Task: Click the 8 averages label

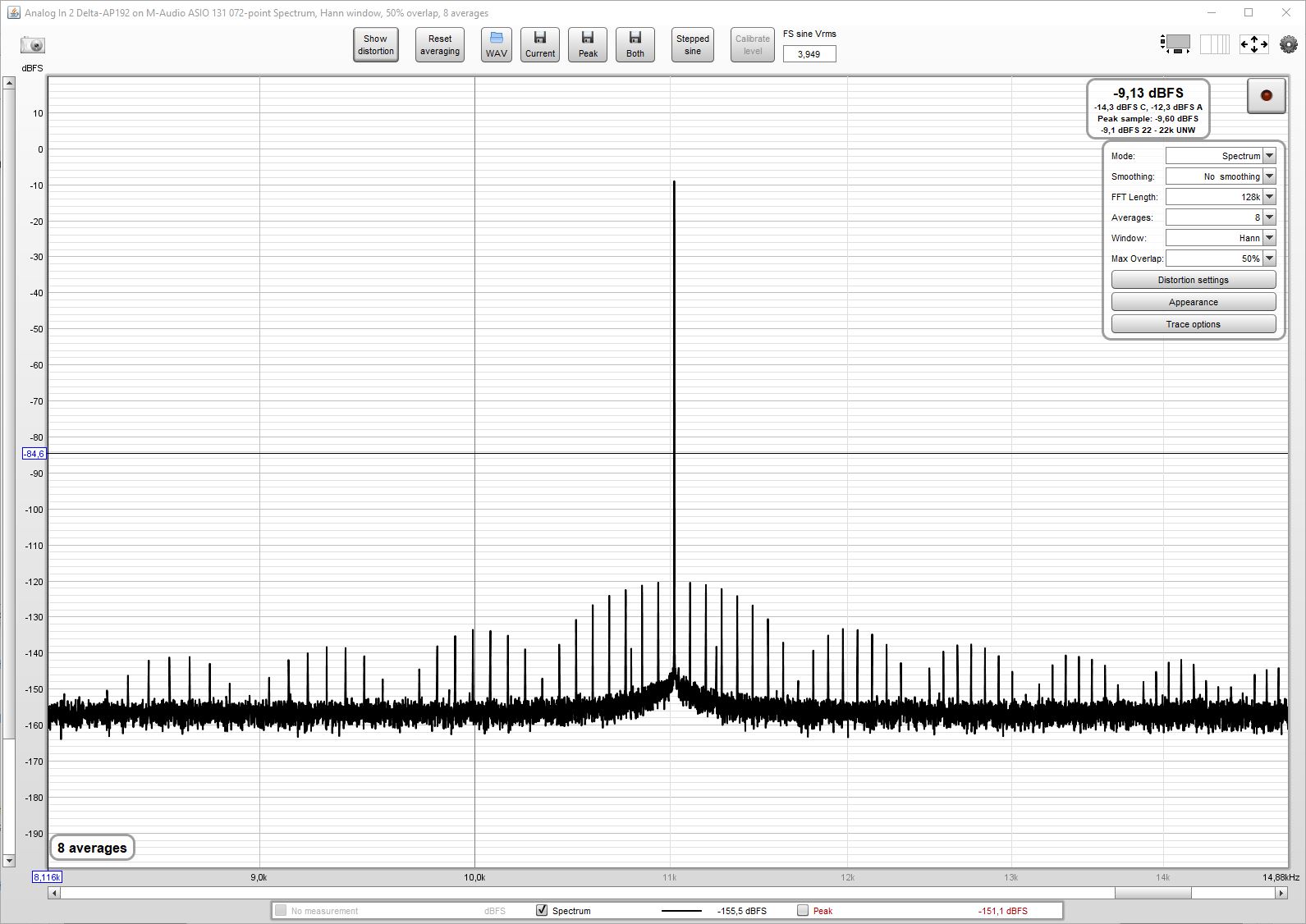Action: click(92, 848)
